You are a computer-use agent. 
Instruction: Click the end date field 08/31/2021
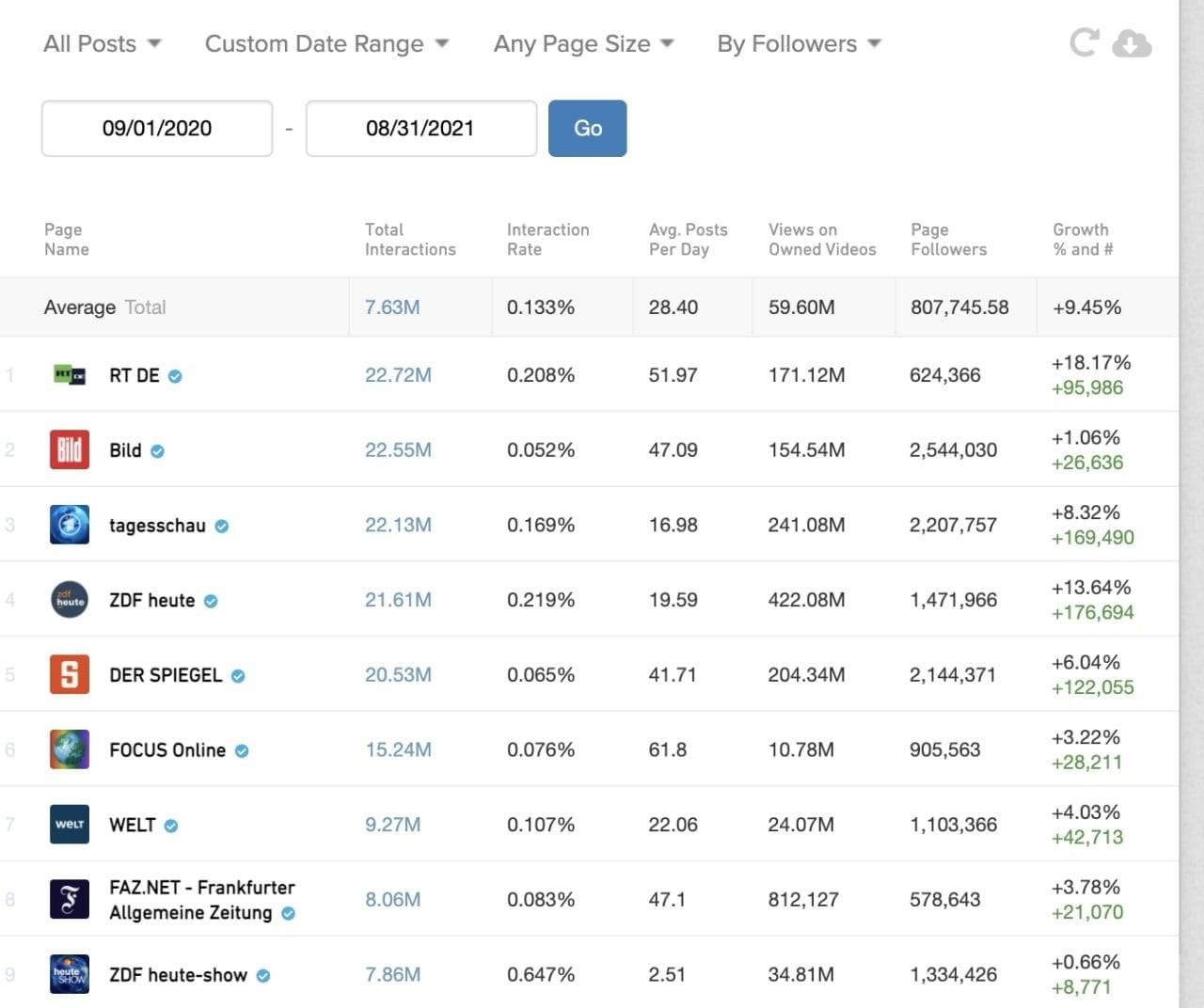pos(420,129)
